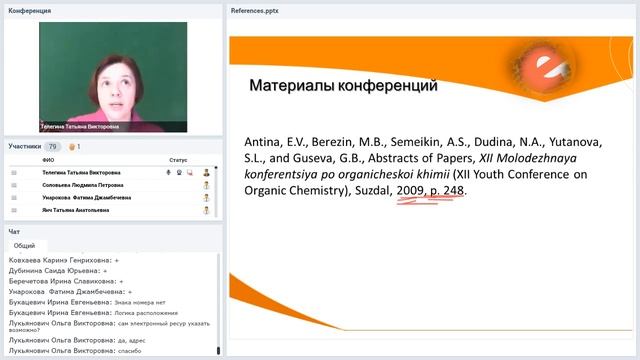Select participant Соловьева Людмила Петровна
Image resolution: width=640 pixels, height=360 pixels.
click(83, 185)
